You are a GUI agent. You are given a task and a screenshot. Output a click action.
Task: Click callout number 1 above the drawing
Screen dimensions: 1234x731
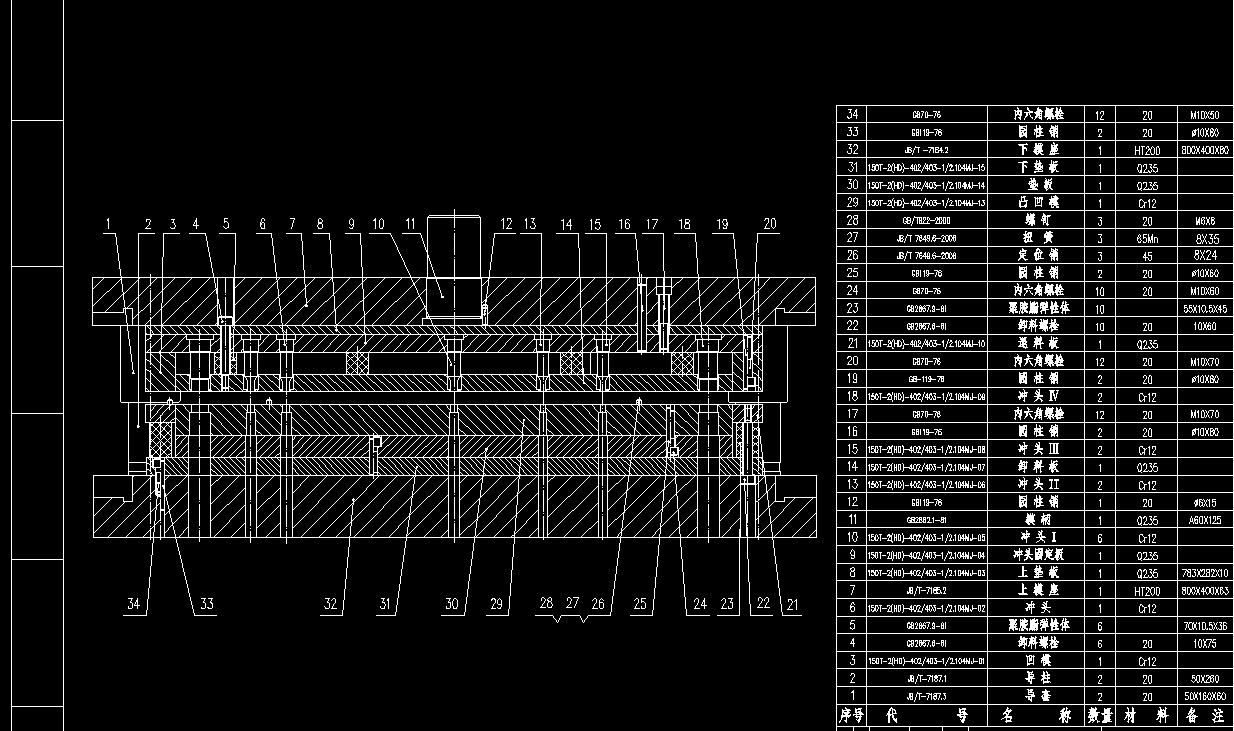(x=110, y=224)
